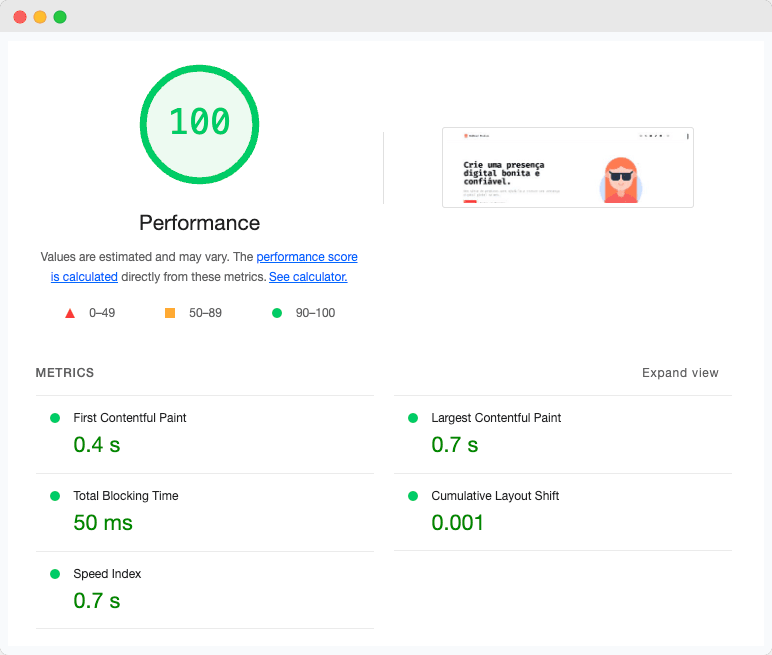Expand the metrics view

point(680,373)
